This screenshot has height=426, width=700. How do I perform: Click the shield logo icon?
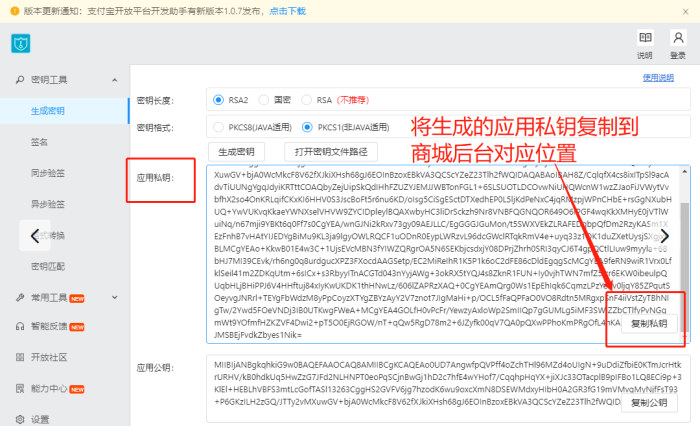(21, 43)
